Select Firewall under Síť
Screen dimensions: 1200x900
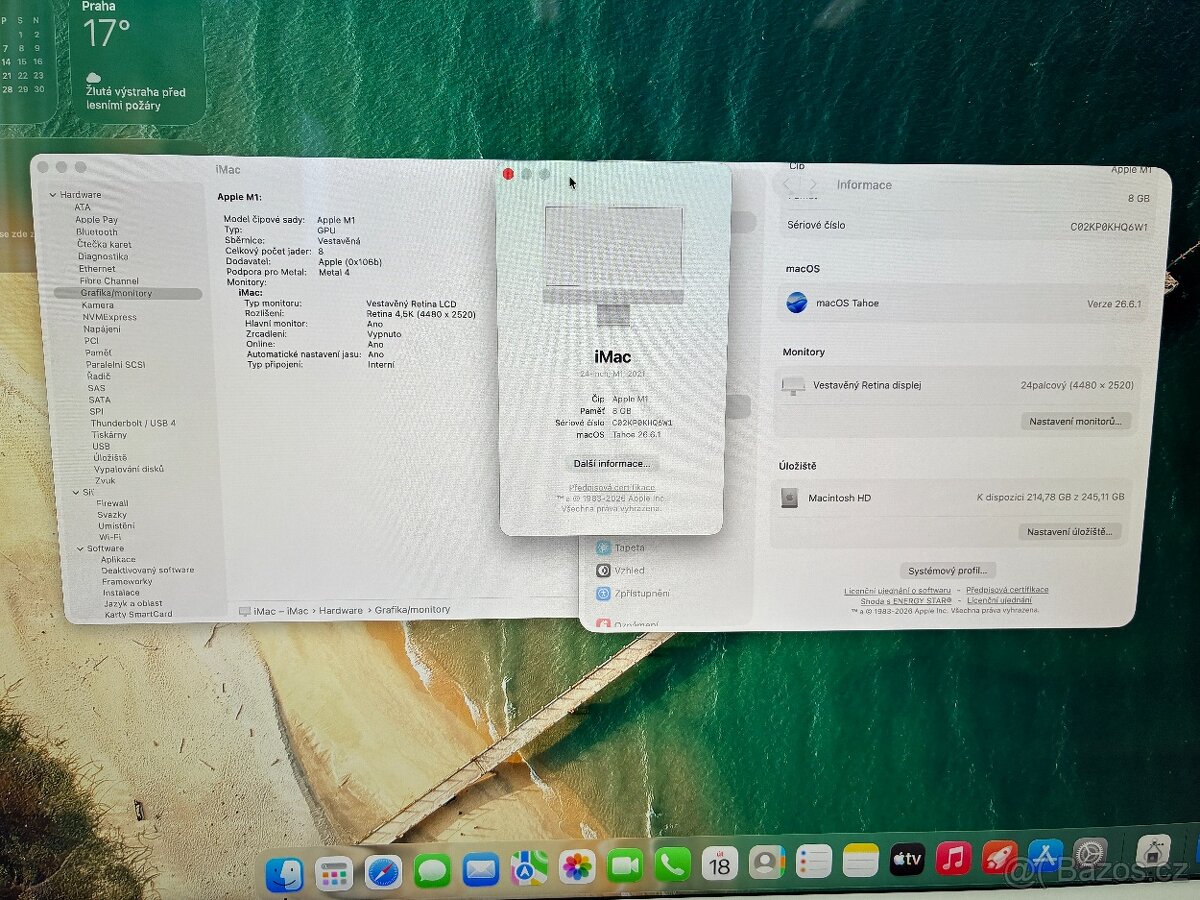112,503
